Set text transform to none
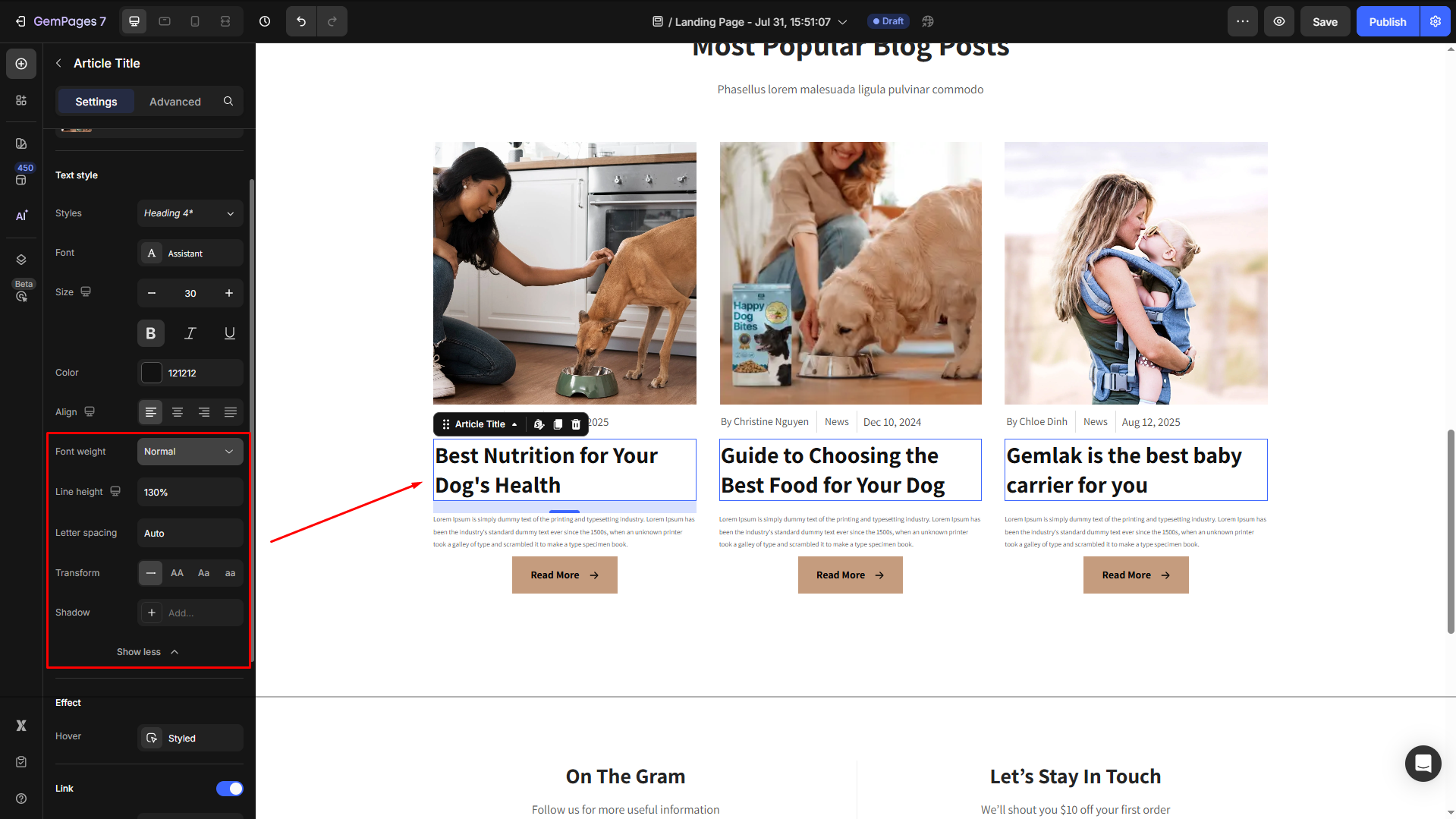1456x819 pixels. pos(151,573)
